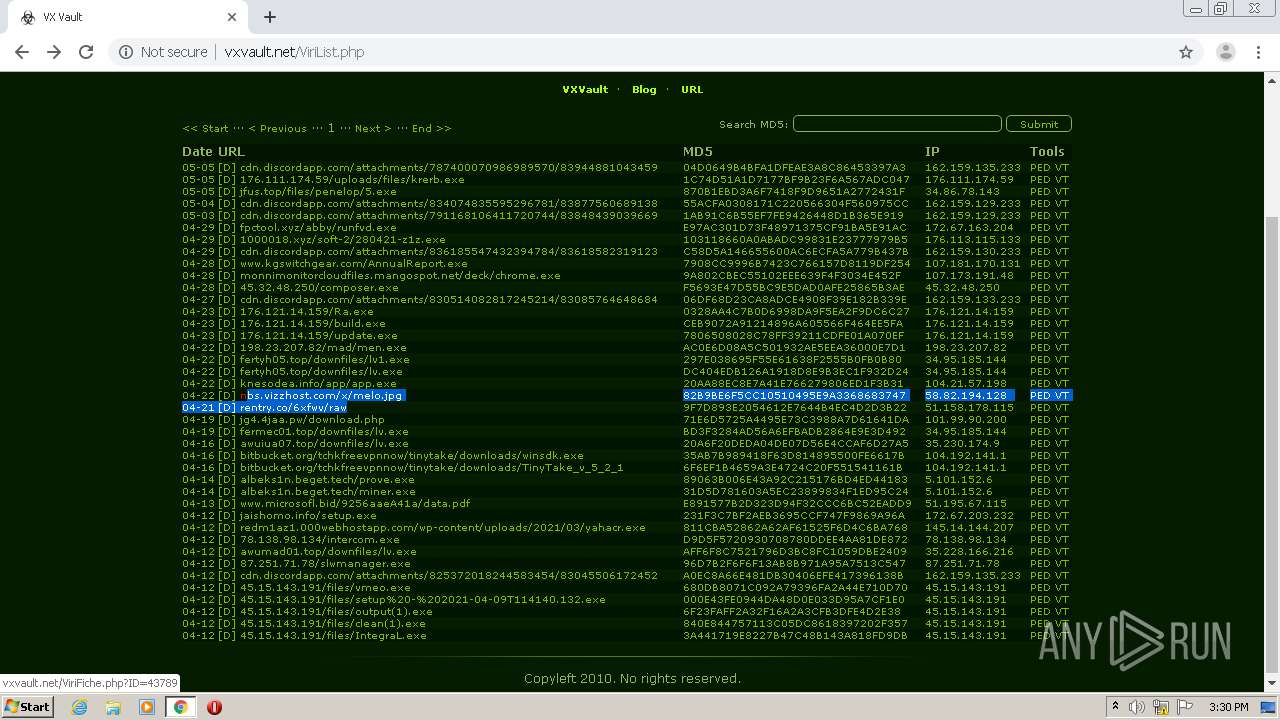Reload the VX Vault page

point(86,52)
